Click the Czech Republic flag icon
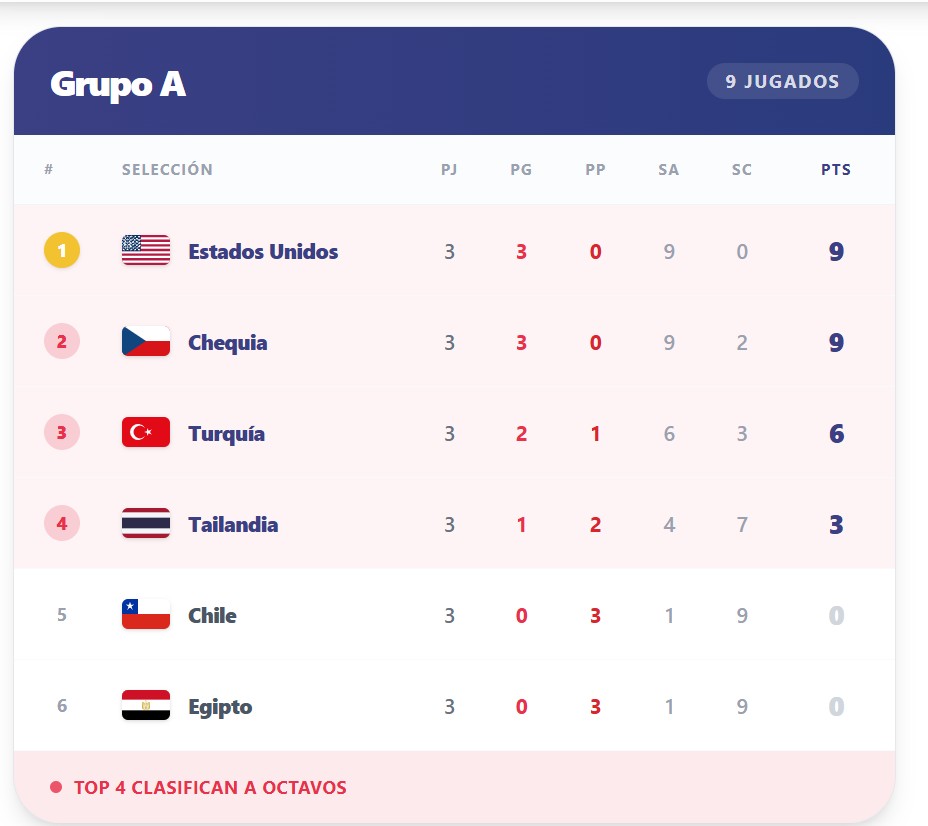The height and width of the screenshot is (826, 928). [146, 341]
